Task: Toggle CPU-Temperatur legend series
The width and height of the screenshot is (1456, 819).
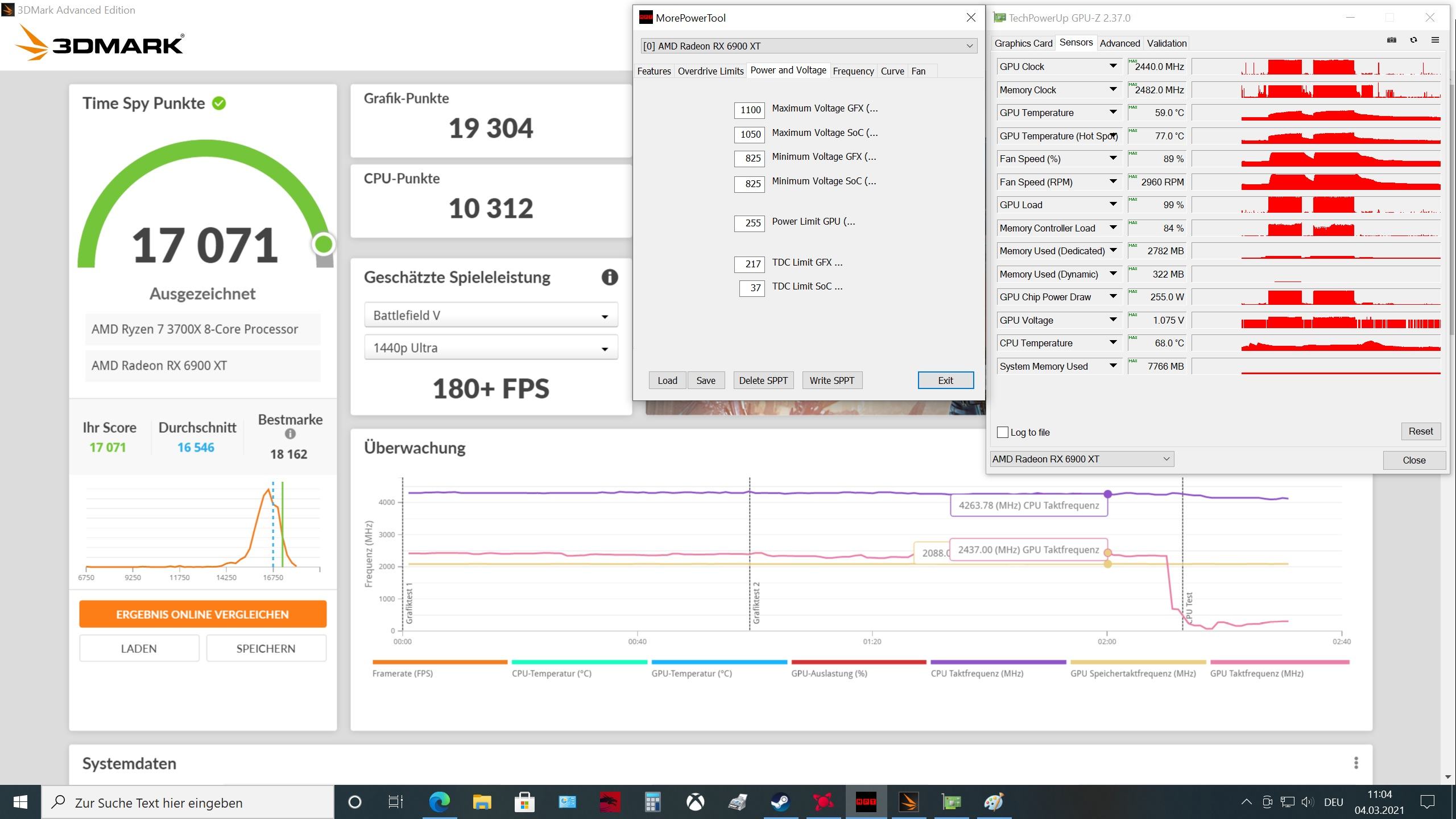Action: coord(579,669)
